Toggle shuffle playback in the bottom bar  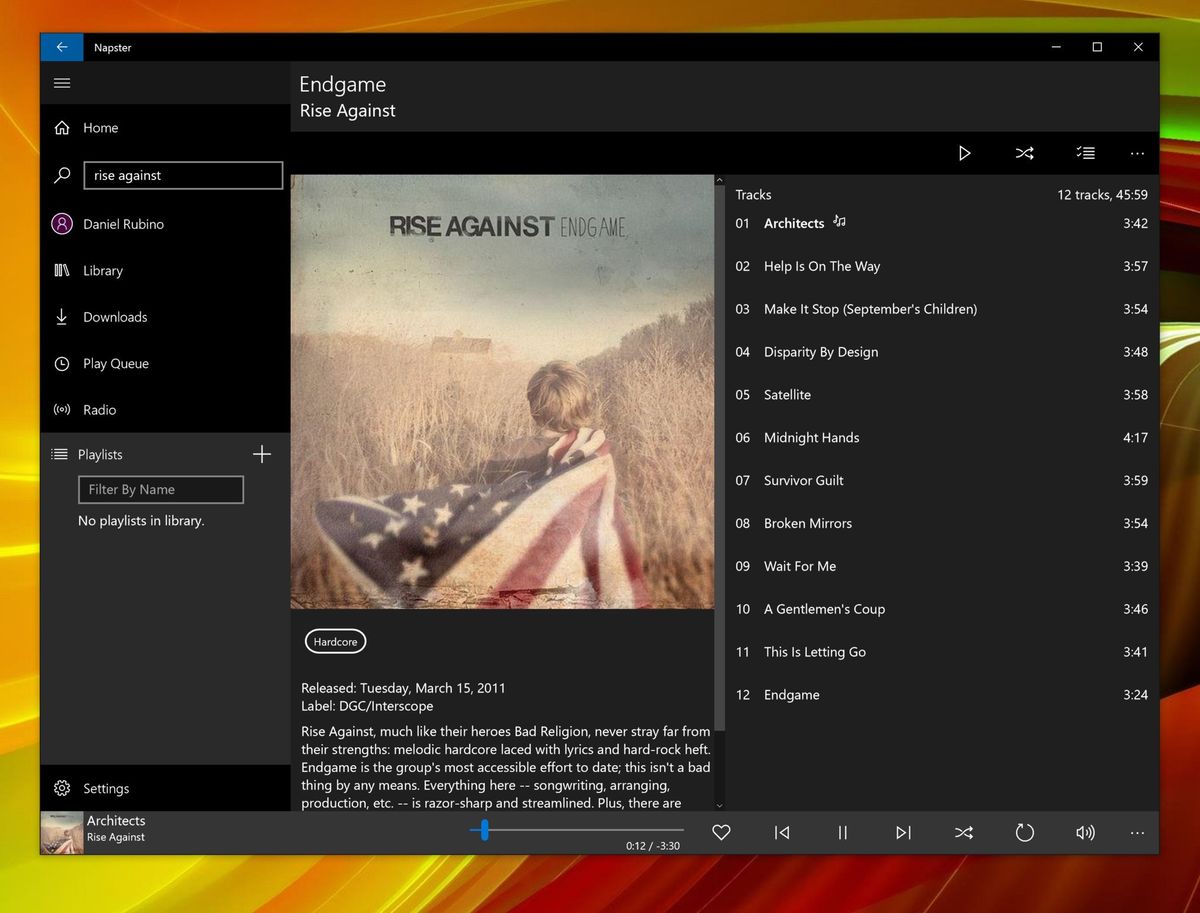(963, 831)
